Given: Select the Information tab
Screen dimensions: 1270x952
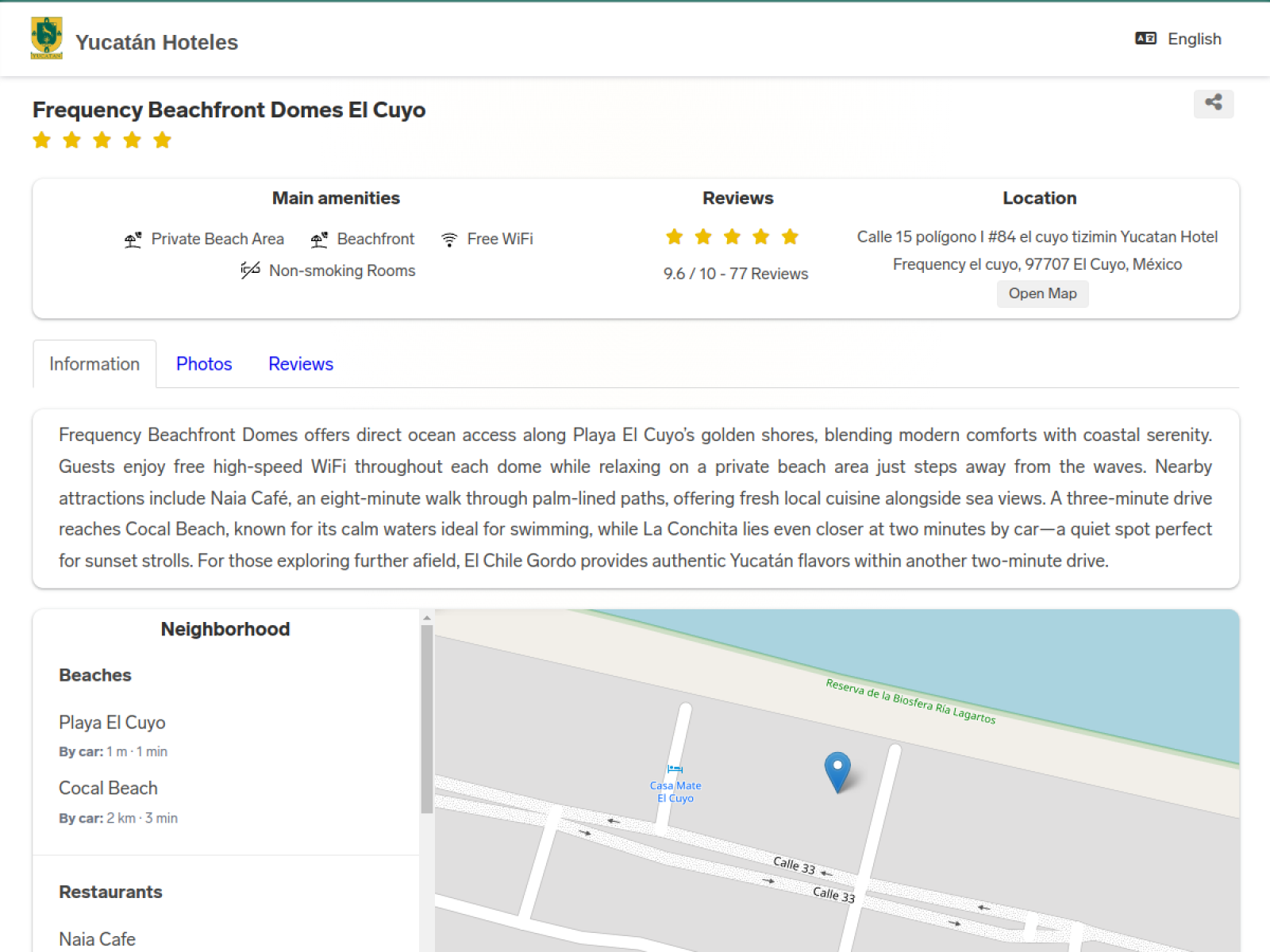Looking at the screenshot, I should (94, 364).
